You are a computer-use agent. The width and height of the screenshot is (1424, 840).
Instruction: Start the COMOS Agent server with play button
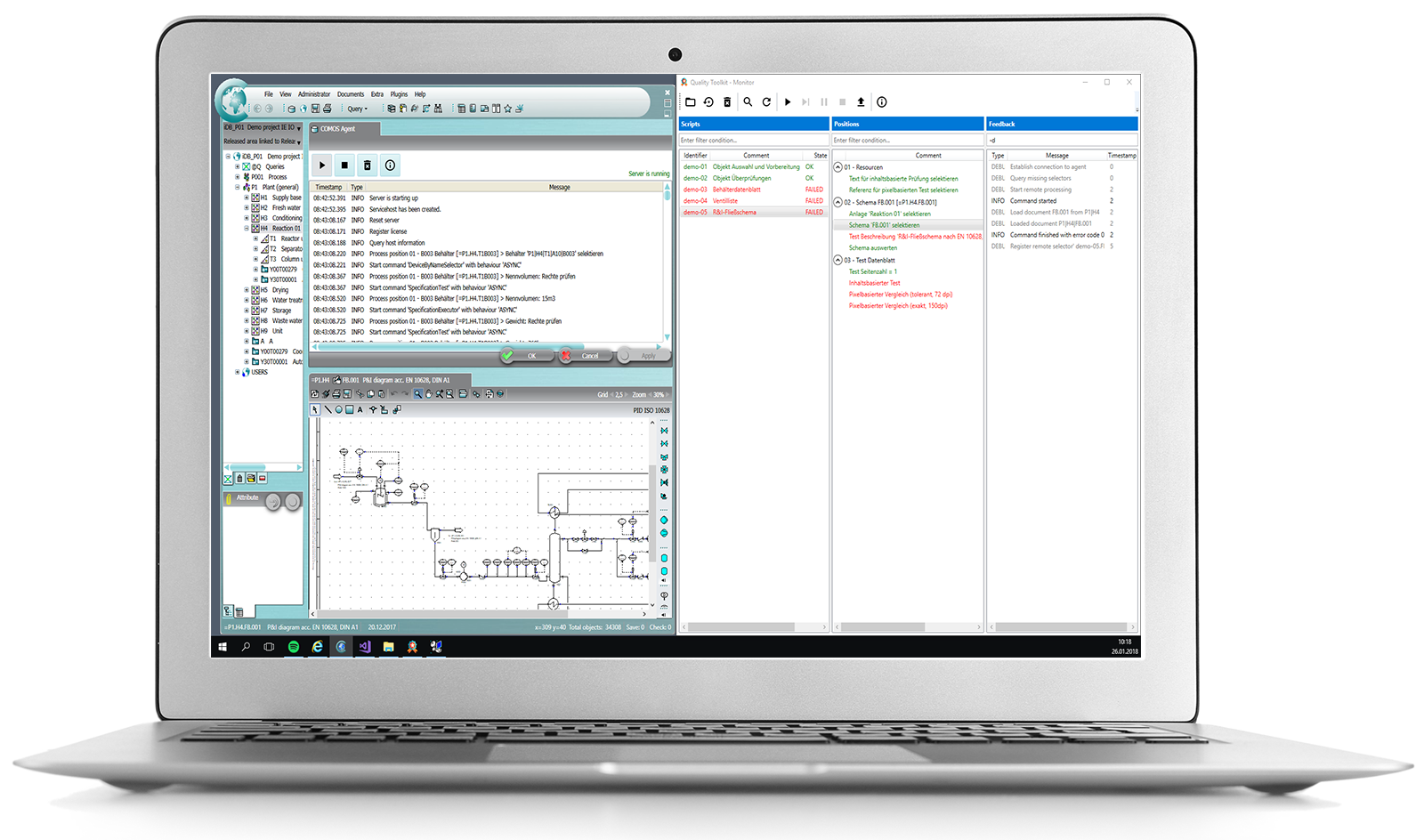point(322,166)
